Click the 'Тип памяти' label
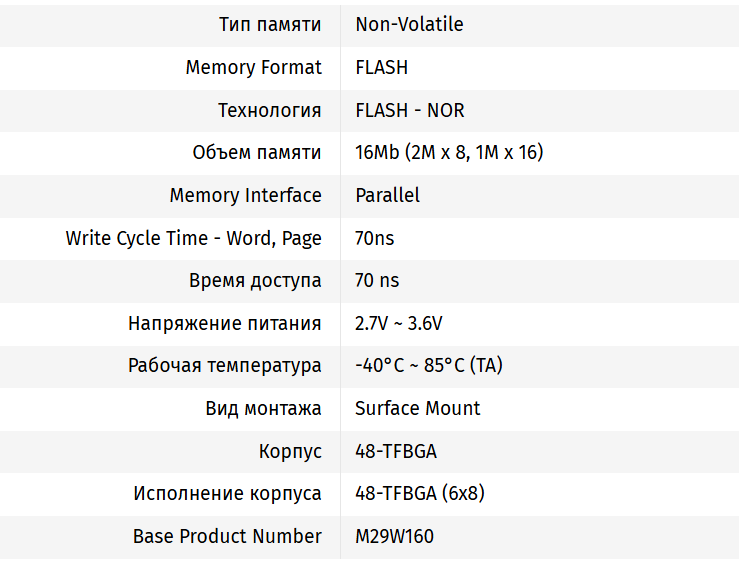Image resolution: width=739 pixels, height=567 pixels. 270,24
